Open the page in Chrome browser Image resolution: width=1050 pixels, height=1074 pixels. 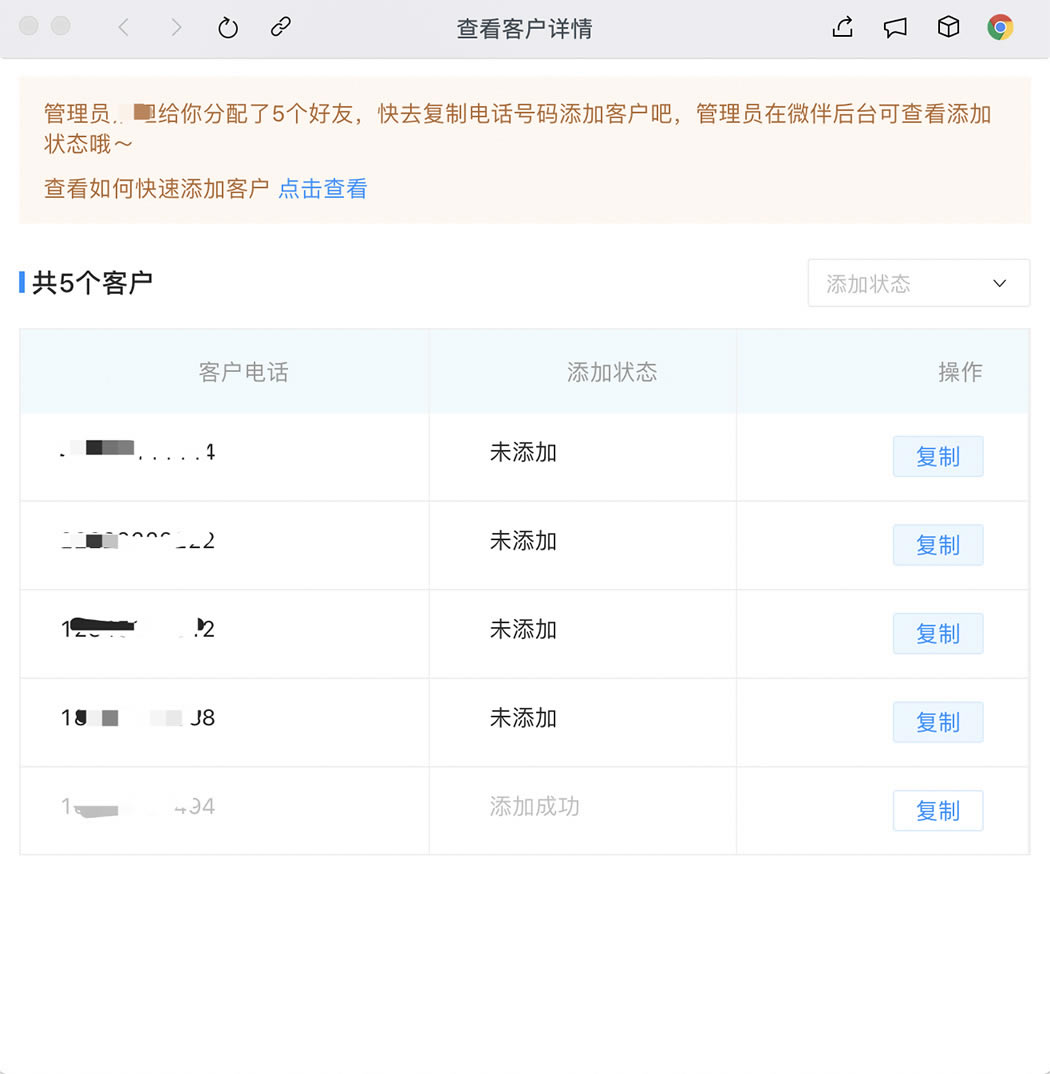coord(1000,27)
